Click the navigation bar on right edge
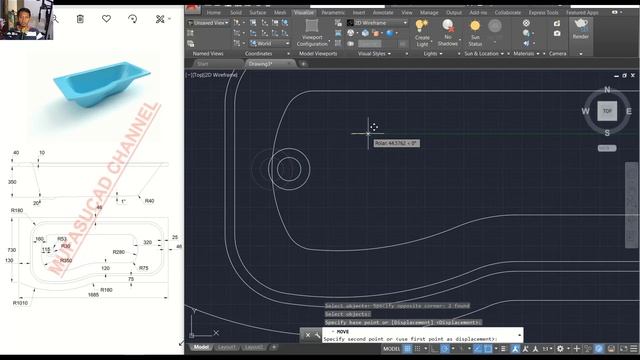The width and height of the screenshot is (640, 360). pyautogui.click(x=632, y=205)
